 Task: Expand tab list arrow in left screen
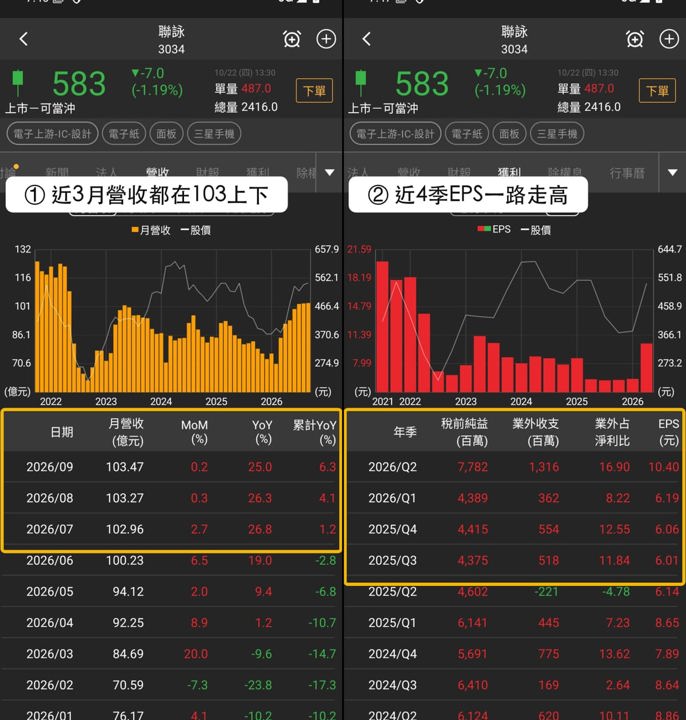329,172
